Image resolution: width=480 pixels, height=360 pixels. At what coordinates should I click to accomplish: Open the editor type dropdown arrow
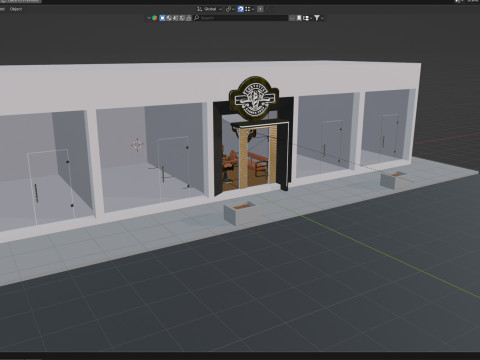coord(149,18)
